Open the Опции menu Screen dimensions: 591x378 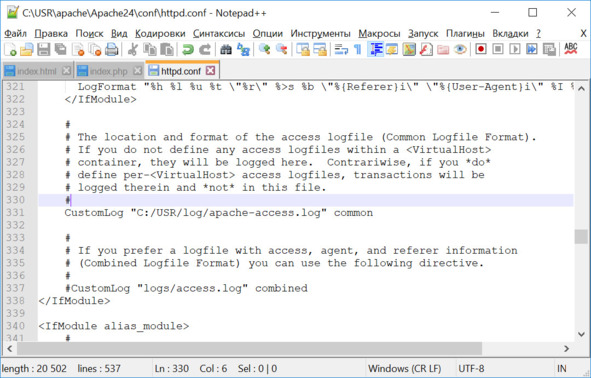click(x=268, y=34)
